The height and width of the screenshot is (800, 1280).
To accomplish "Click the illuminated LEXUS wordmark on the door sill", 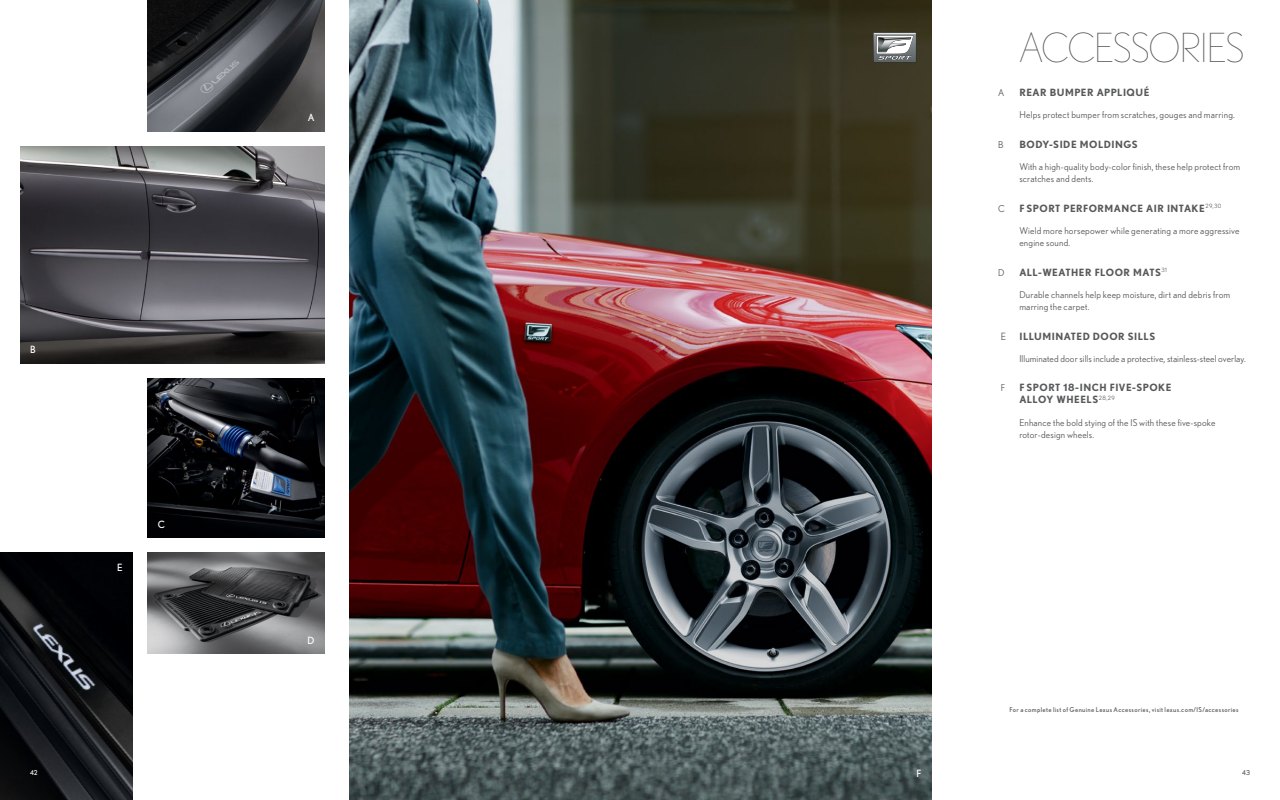I will pyautogui.click(x=63, y=656).
